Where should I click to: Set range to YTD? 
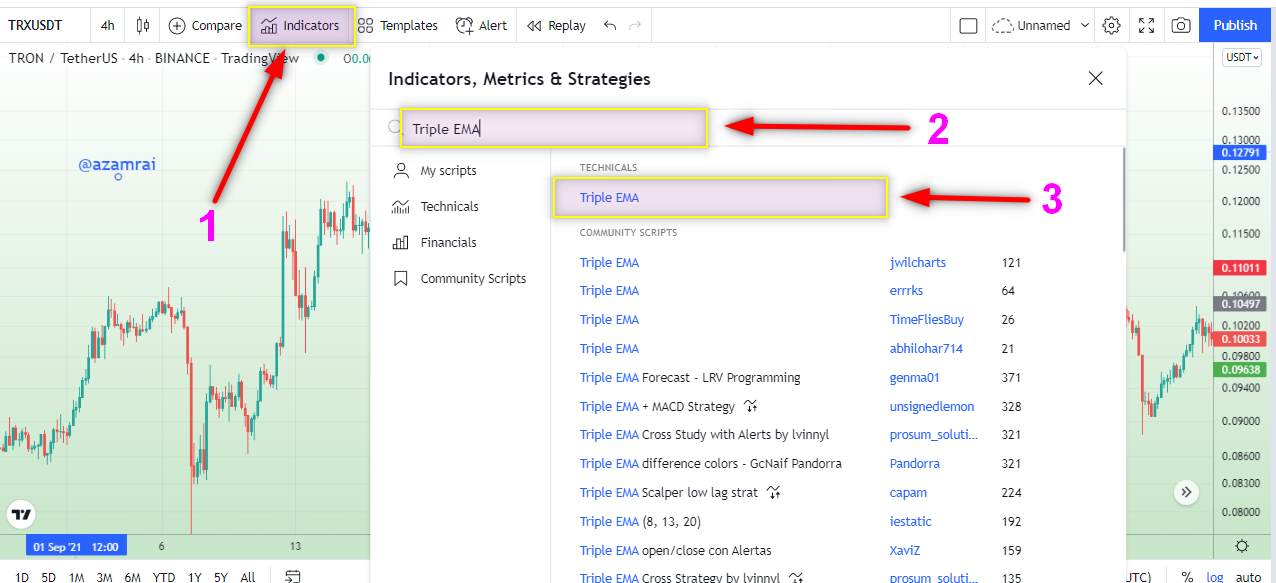coord(164,577)
